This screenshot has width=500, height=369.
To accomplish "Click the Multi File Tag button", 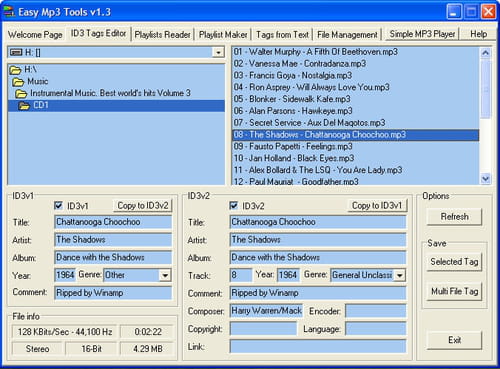I will [454, 292].
